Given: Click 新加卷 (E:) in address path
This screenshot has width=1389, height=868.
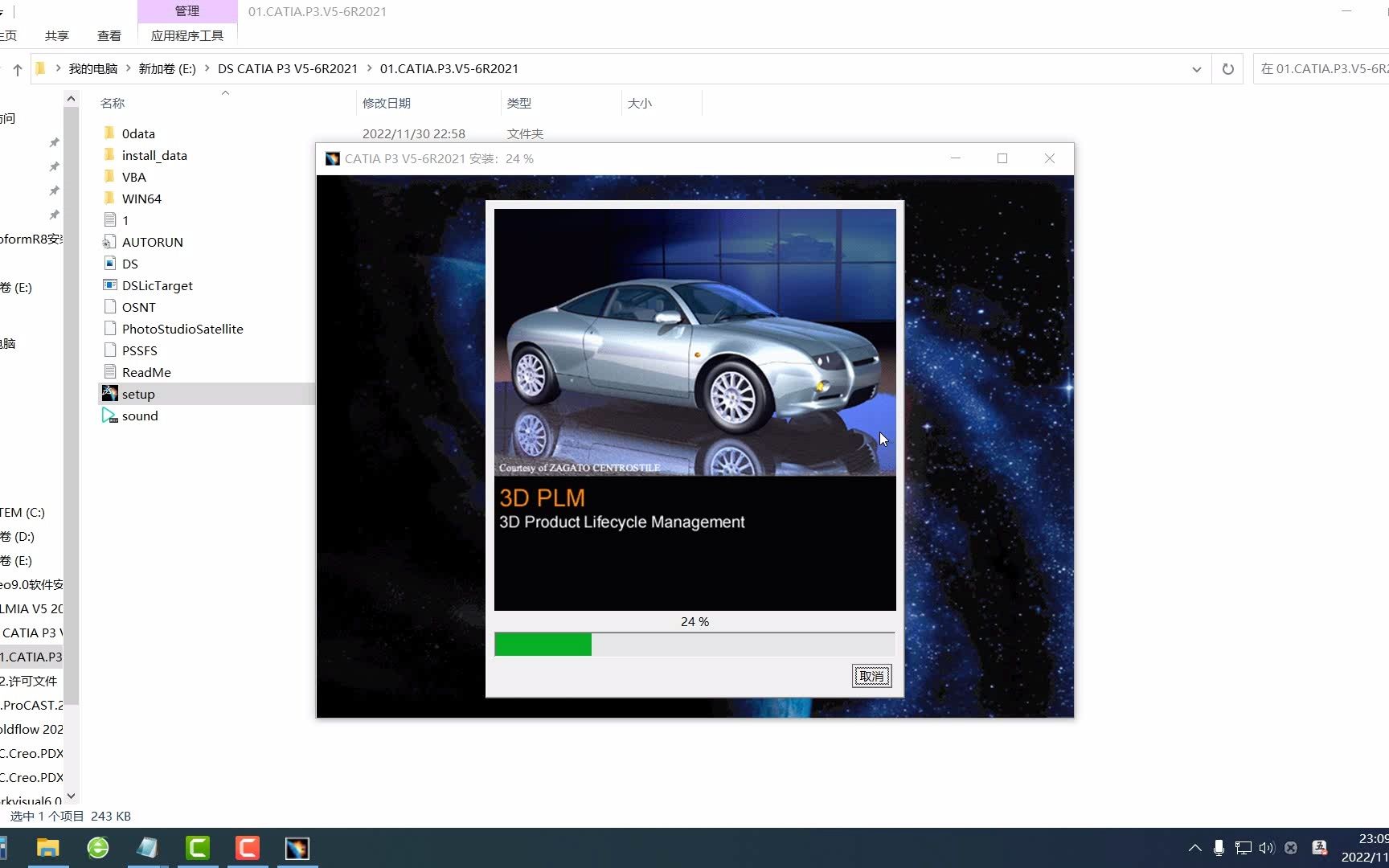Looking at the screenshot, I should 167,69.
